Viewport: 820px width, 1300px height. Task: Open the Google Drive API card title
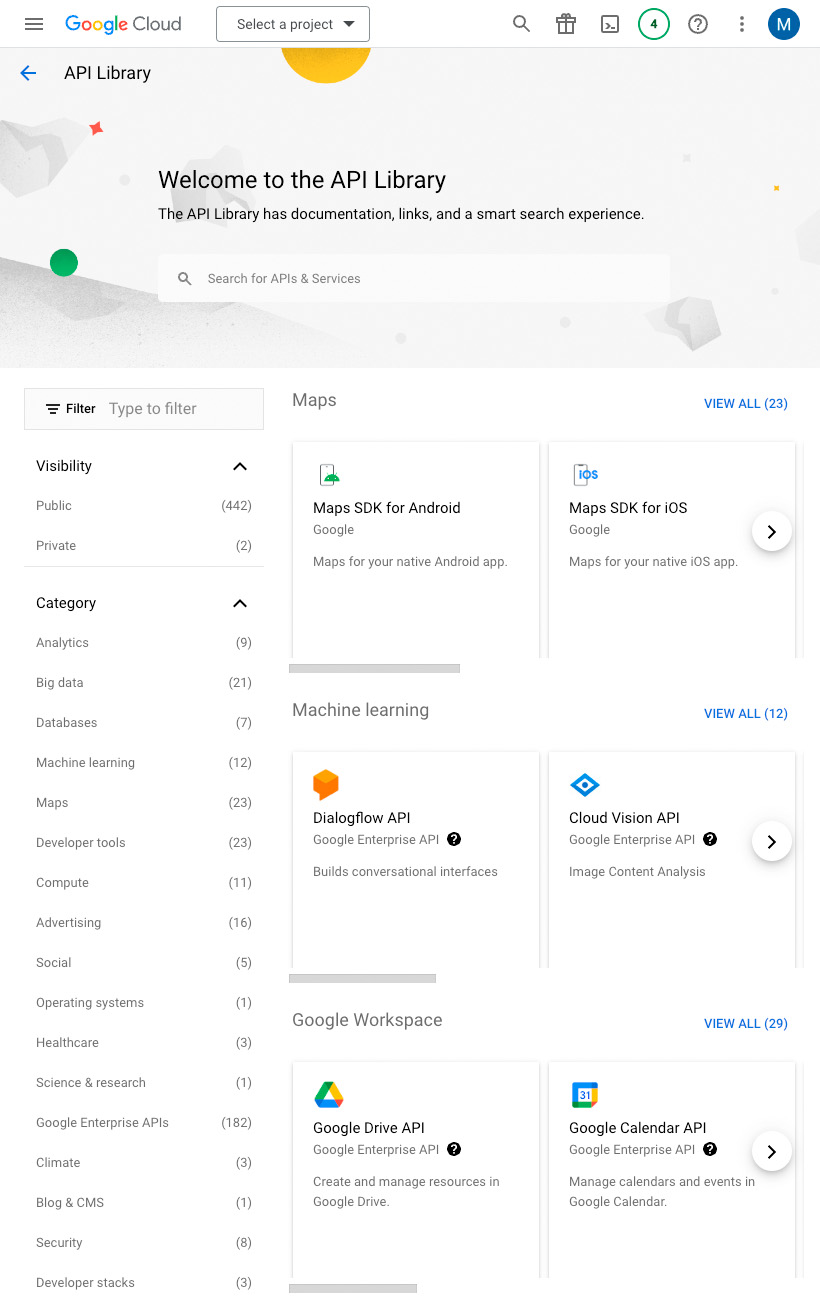369,1128
